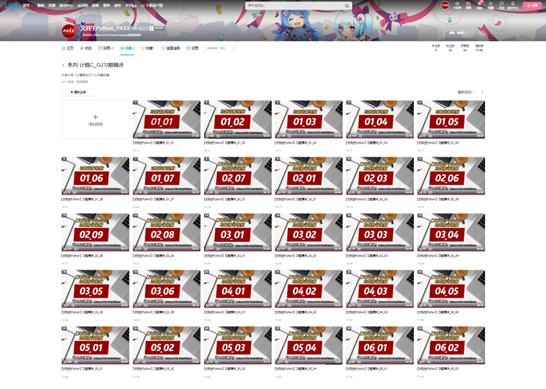The width and height of the screenshot is (546, 389).
Task: Open the 收藏 tab
Action: (148, 48)
